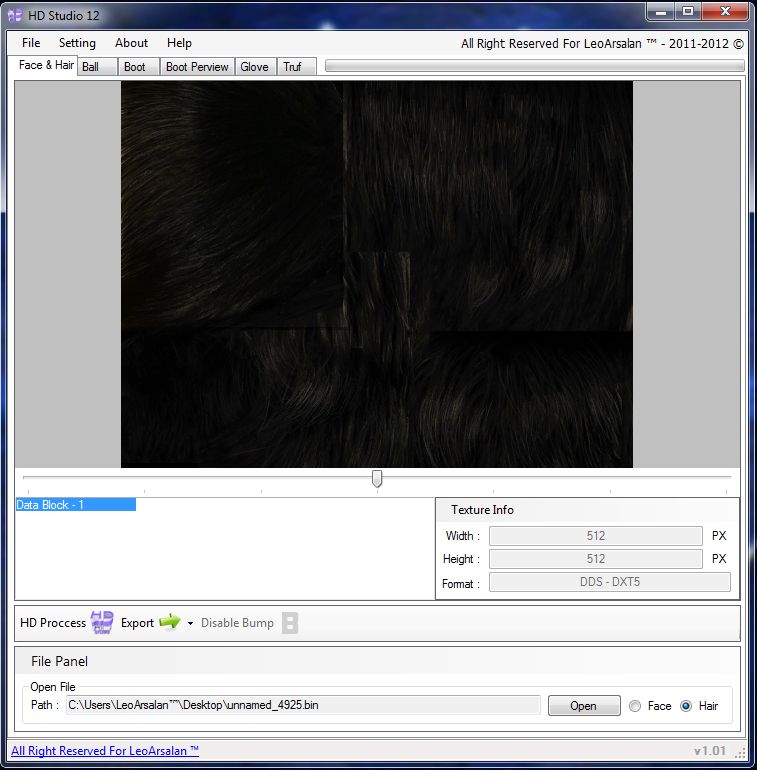Open the All Right Reserved For LeoArsalan link
The width and height of the screenshot is (757, 770).
pos(105,751)
